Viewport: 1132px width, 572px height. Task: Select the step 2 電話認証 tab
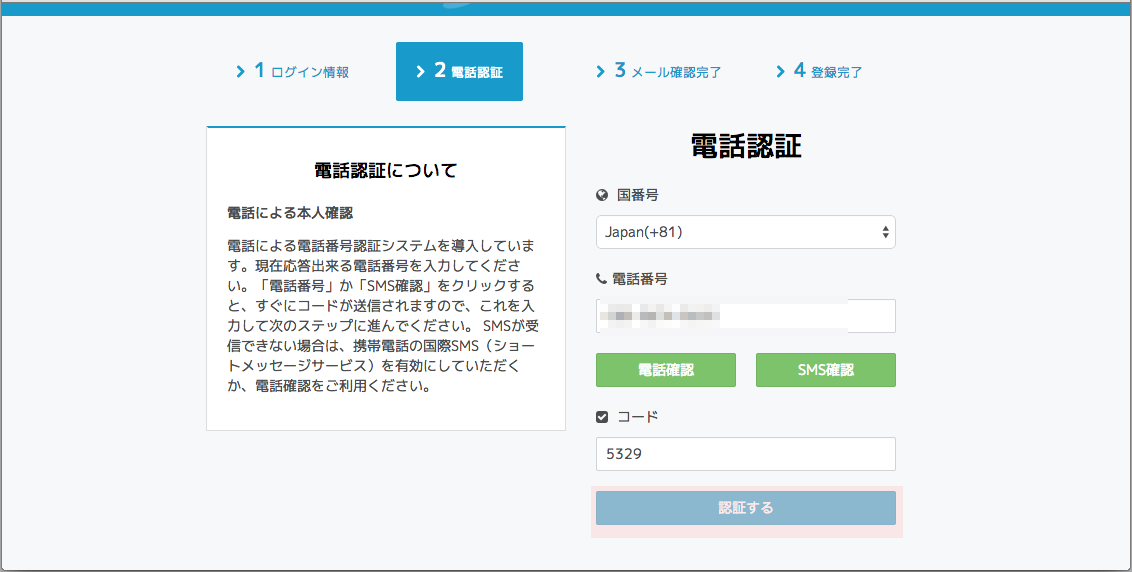click(459, 71)
